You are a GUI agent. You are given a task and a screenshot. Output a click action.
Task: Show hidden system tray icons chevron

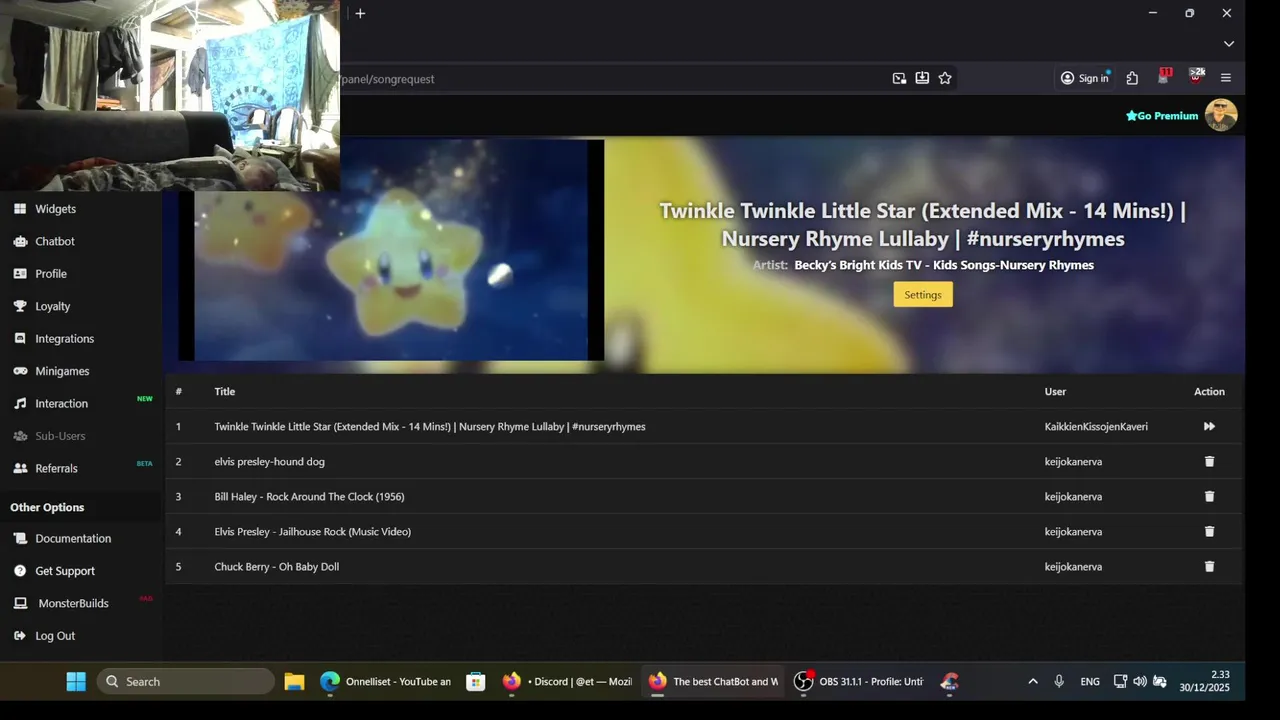click(x=1033, y=681)
